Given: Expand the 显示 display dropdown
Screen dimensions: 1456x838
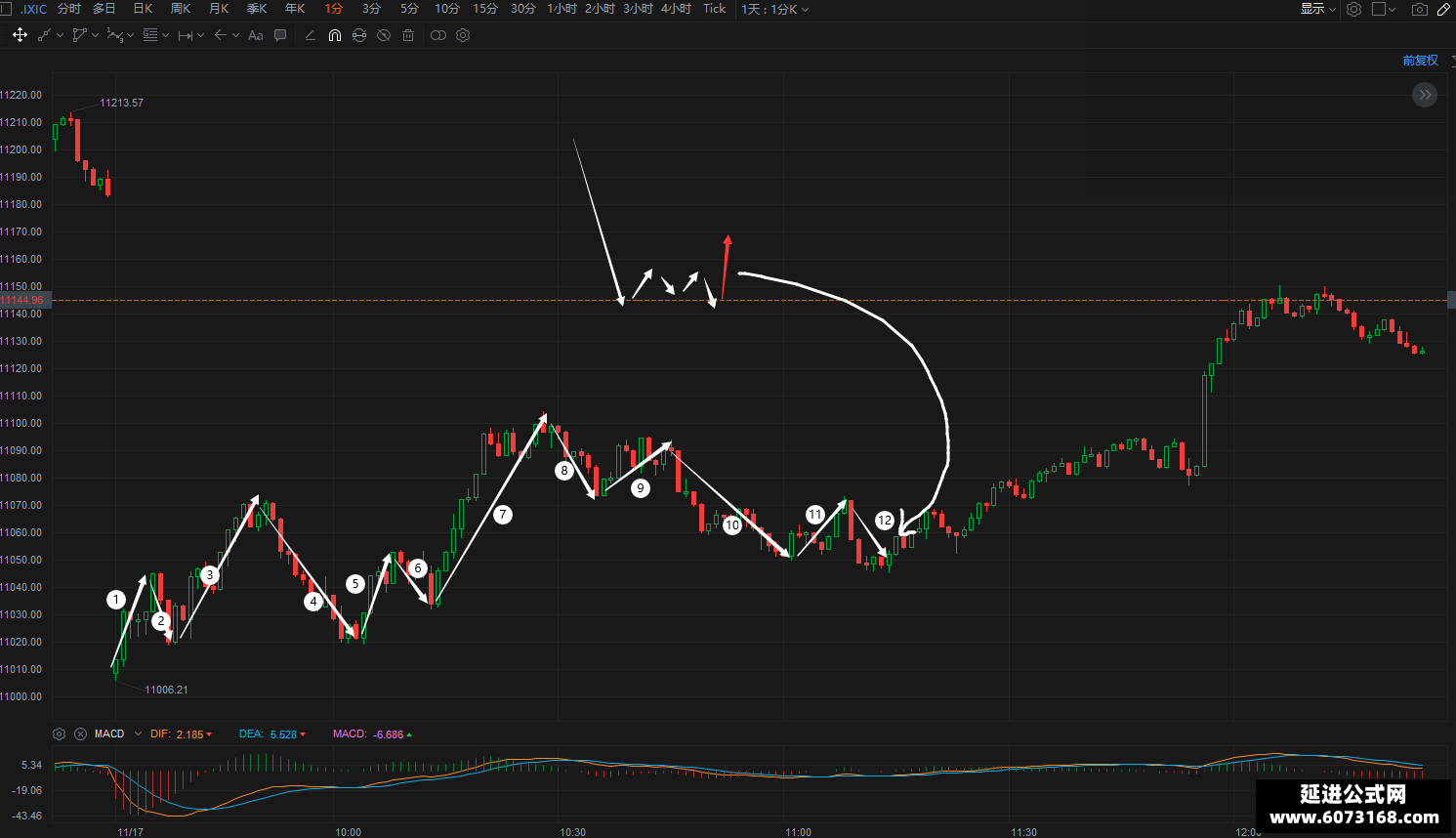Looking at the screenshot, I should (1317, 9).
